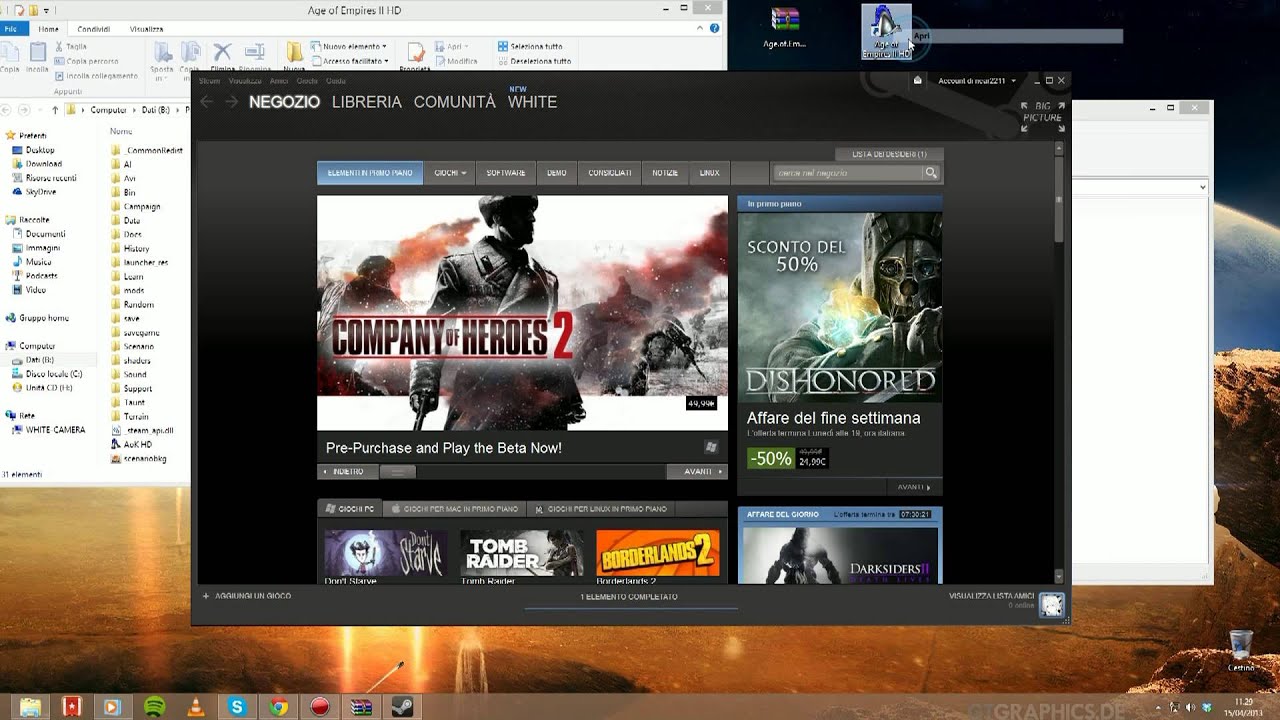Click the Incolla icon in Explorer ribbon
The image size is (1280, 720).
(37, 58)
